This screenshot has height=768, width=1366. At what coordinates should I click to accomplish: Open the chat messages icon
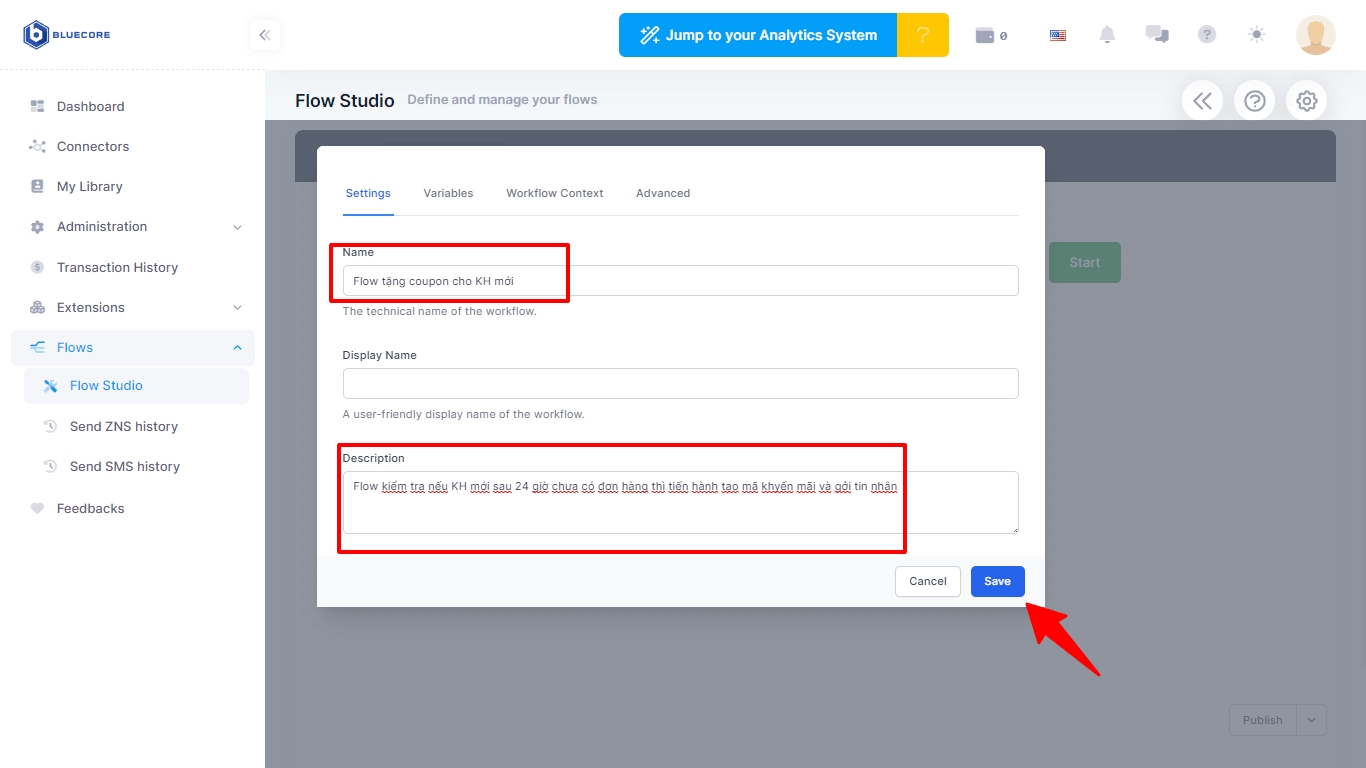click(1157, 34)
